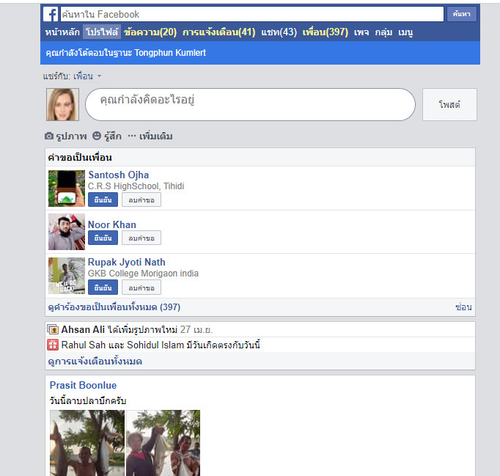This screenshot has width=500, height=476.
Task: Hide friend requests with ซ่อน link
Action: pyautogui.click(x=464, y=307)
